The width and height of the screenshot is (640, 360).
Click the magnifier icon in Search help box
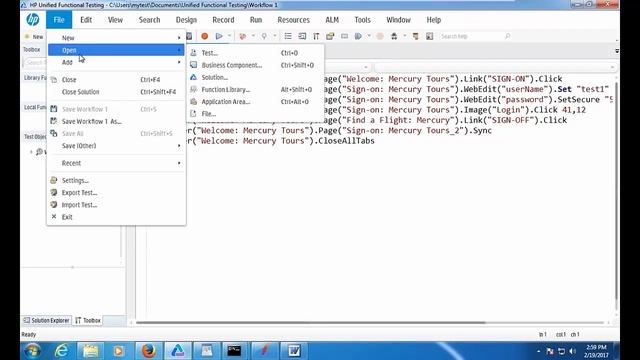click(x=507, y=36)
